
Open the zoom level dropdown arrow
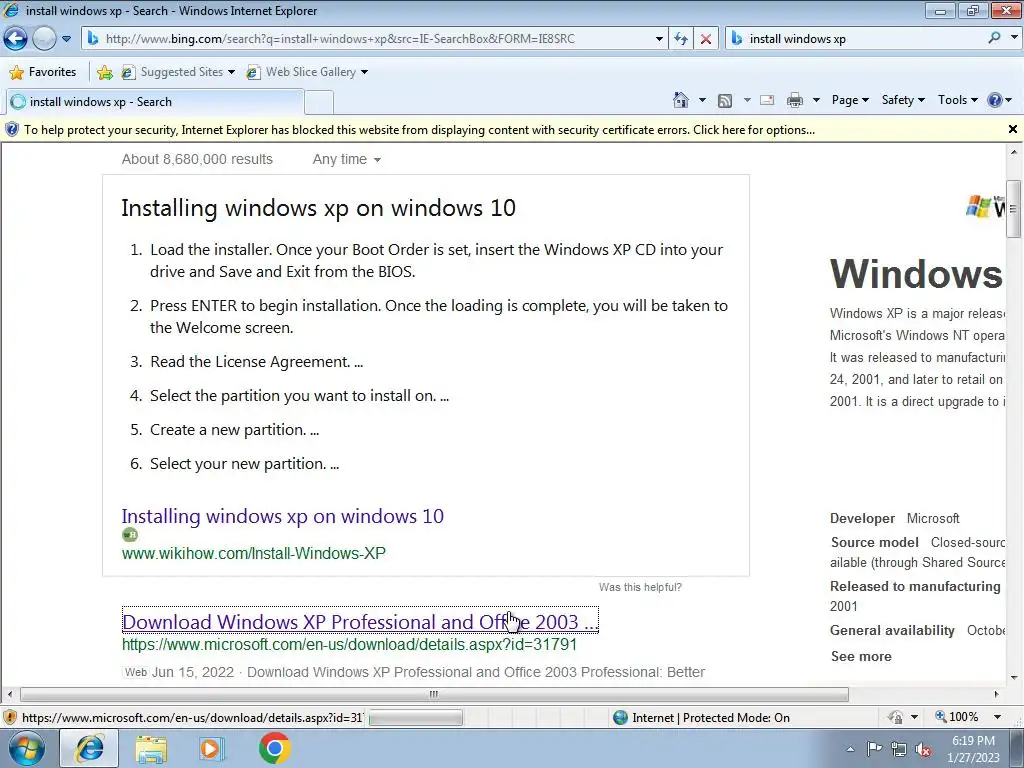[997, 717]
